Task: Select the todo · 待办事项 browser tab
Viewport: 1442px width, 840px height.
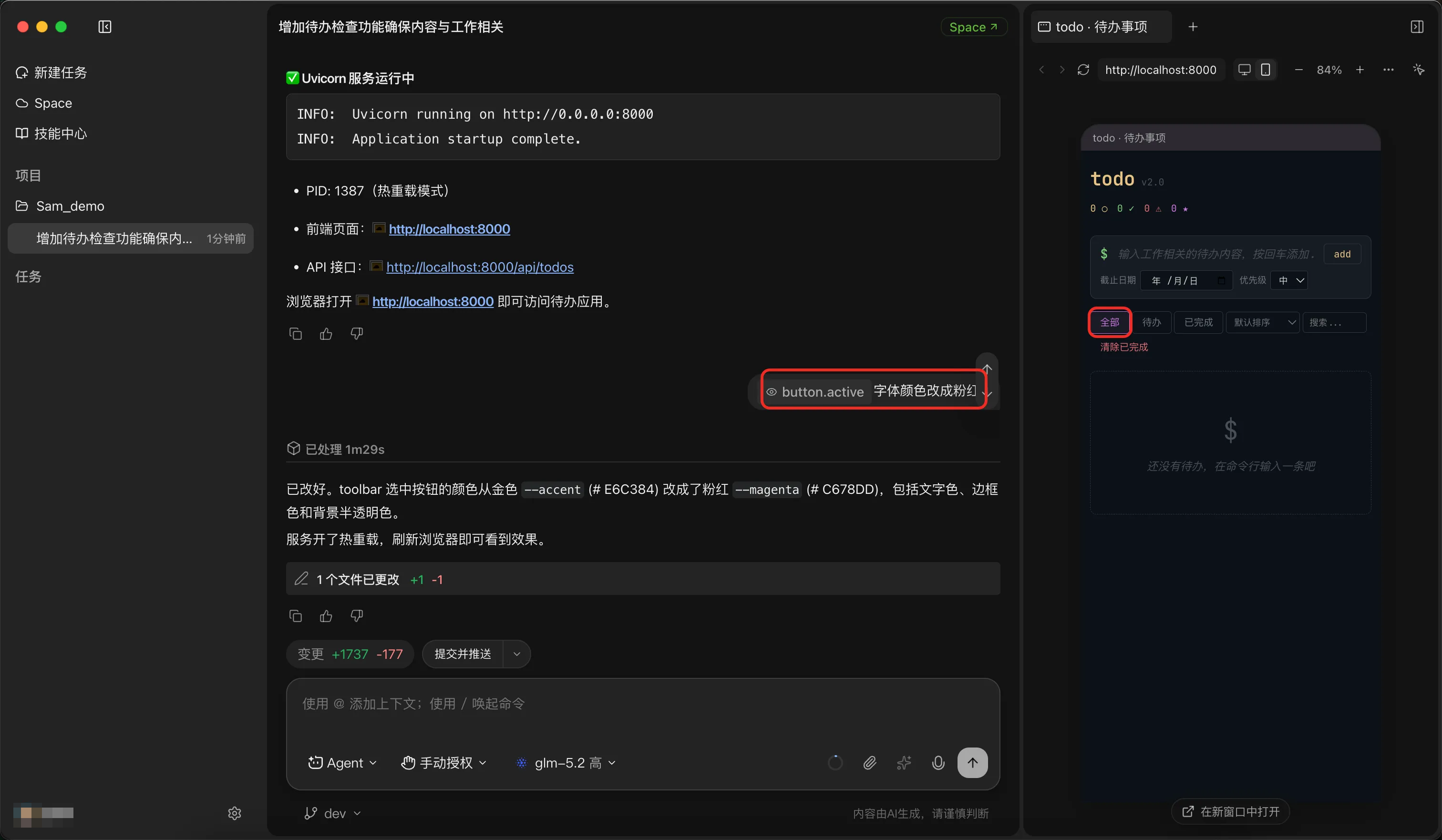Action: coord(1101,27)
